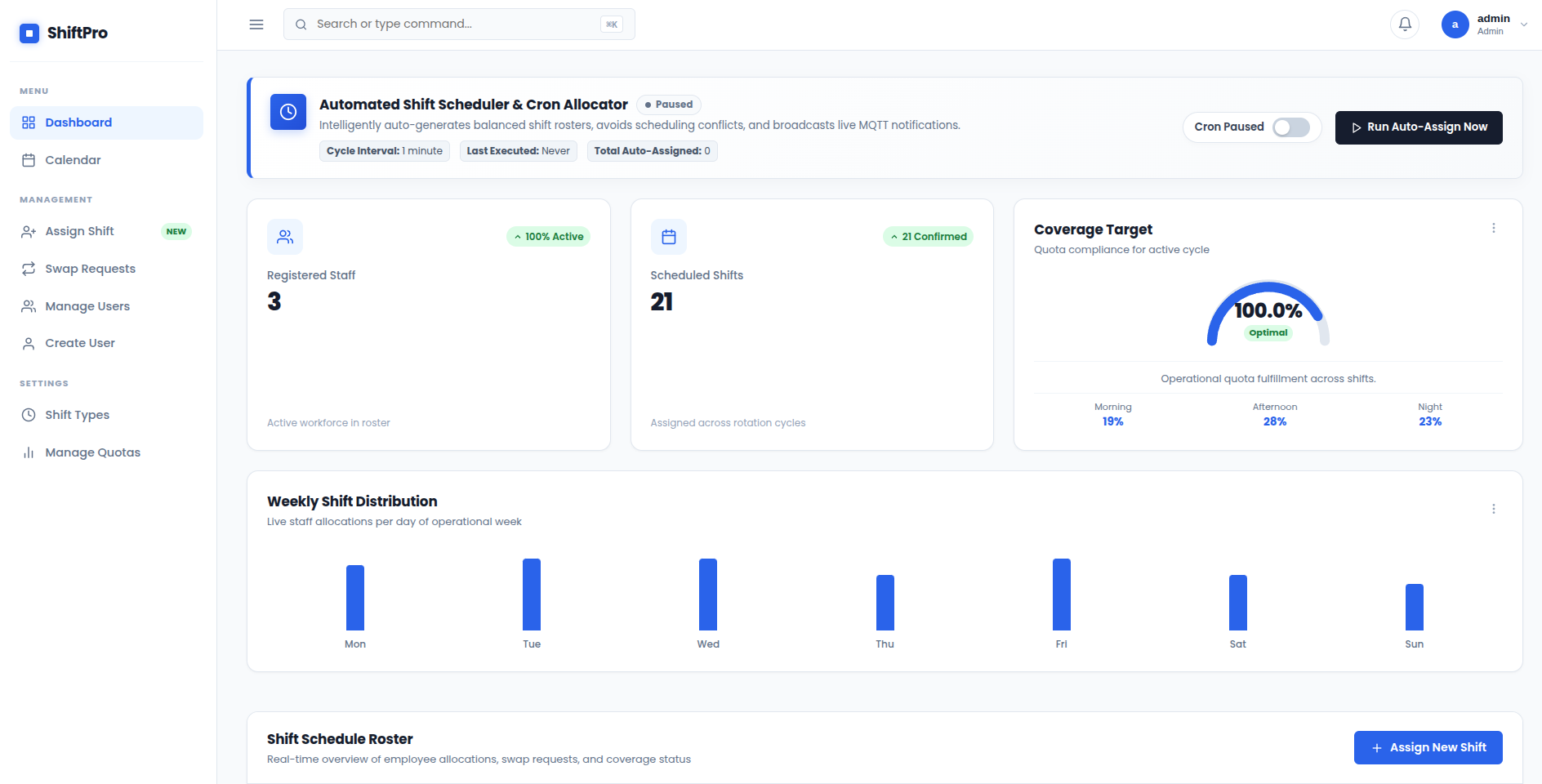Click the Cycle Interval: 1 minute chip
The width and height of the screenshot is (1542, 784).
(385, 151)
